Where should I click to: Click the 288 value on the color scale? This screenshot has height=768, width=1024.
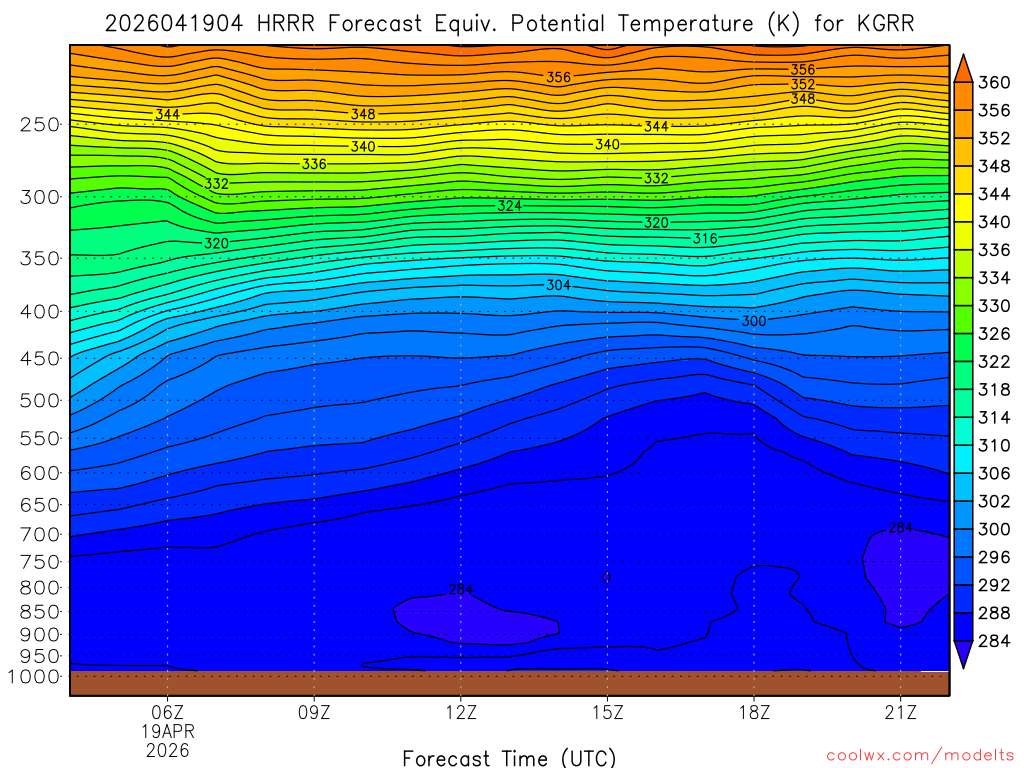[994, 613]
